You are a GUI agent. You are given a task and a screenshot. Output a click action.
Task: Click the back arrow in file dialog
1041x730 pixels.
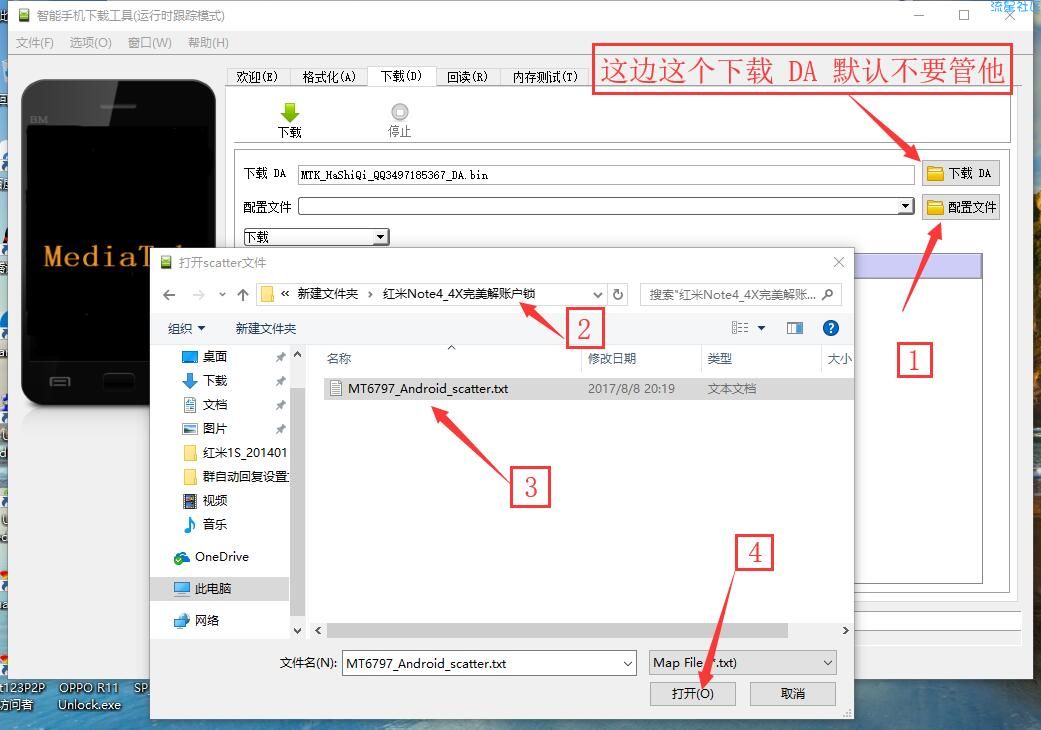pyautogui.click(x=169, y=294)
